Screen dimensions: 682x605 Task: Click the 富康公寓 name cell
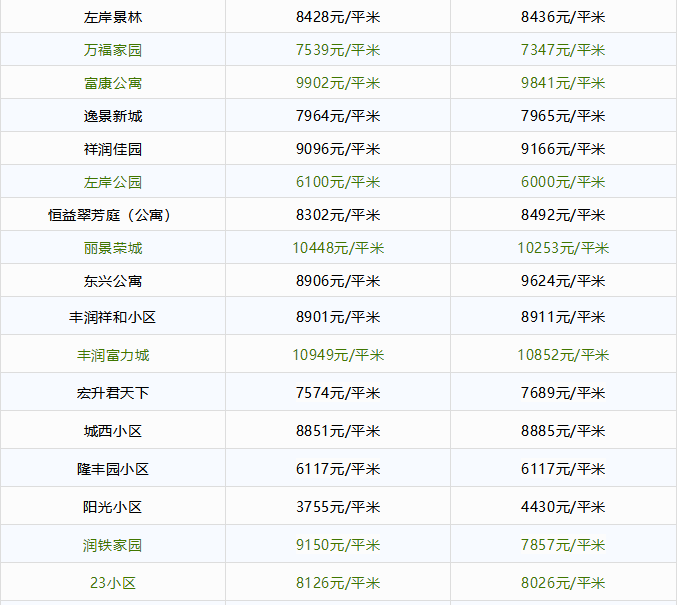pyautogui.click(x=113, y=83)
